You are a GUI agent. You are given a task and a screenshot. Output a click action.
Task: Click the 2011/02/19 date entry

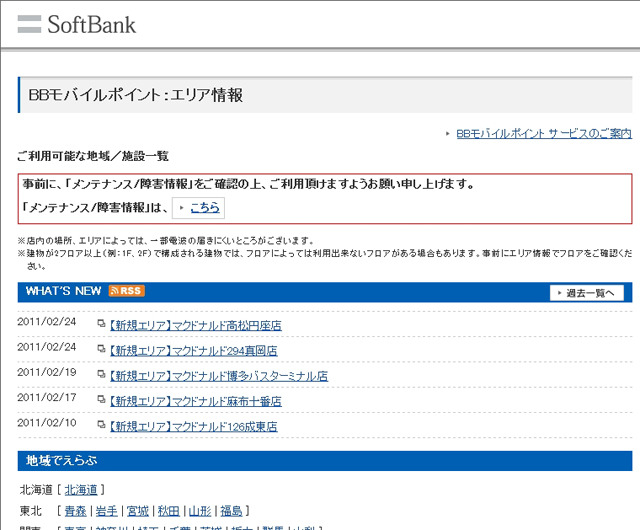click(x=47, y=372)
